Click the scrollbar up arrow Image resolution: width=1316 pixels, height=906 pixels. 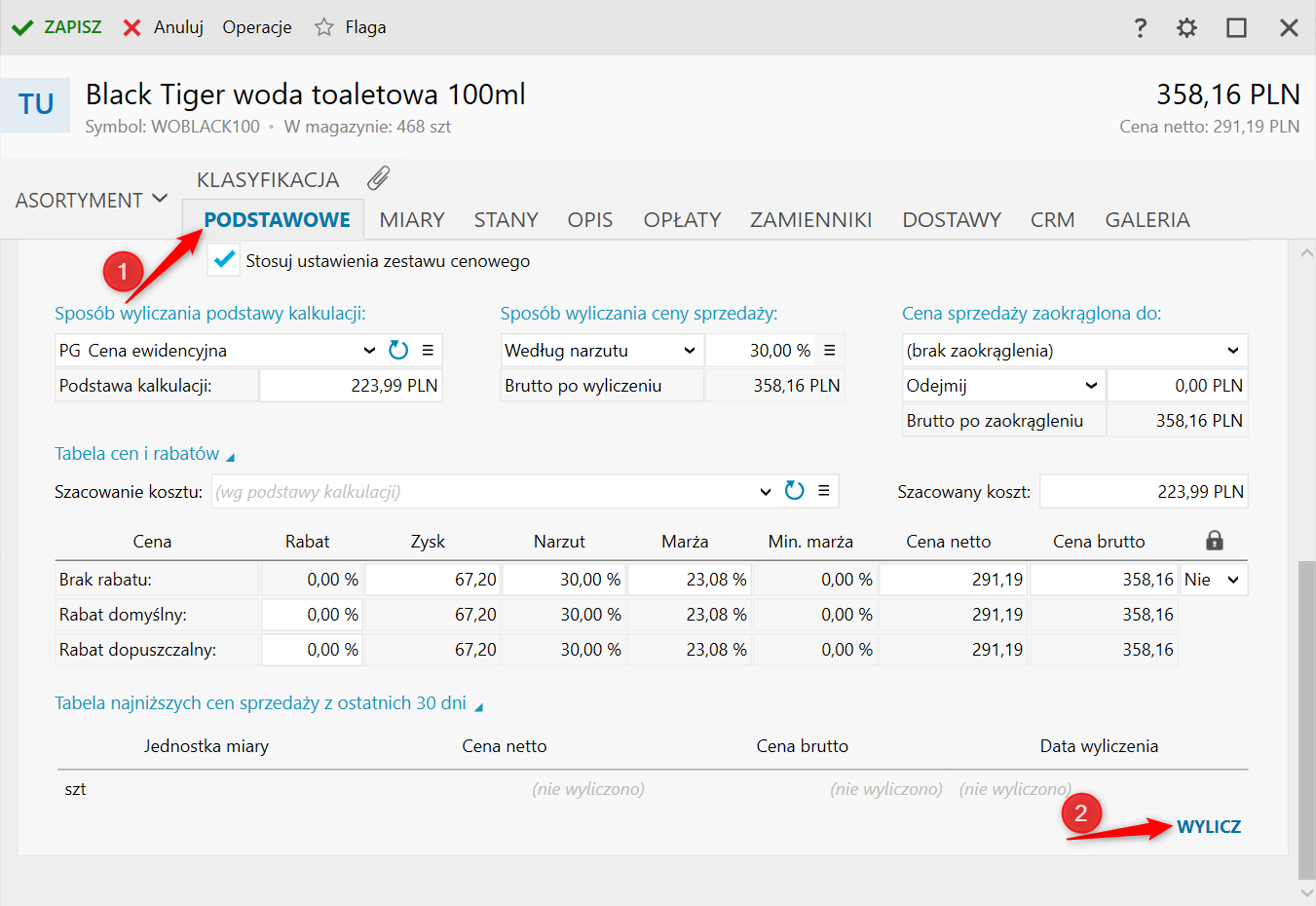[x=1306, y=253]
